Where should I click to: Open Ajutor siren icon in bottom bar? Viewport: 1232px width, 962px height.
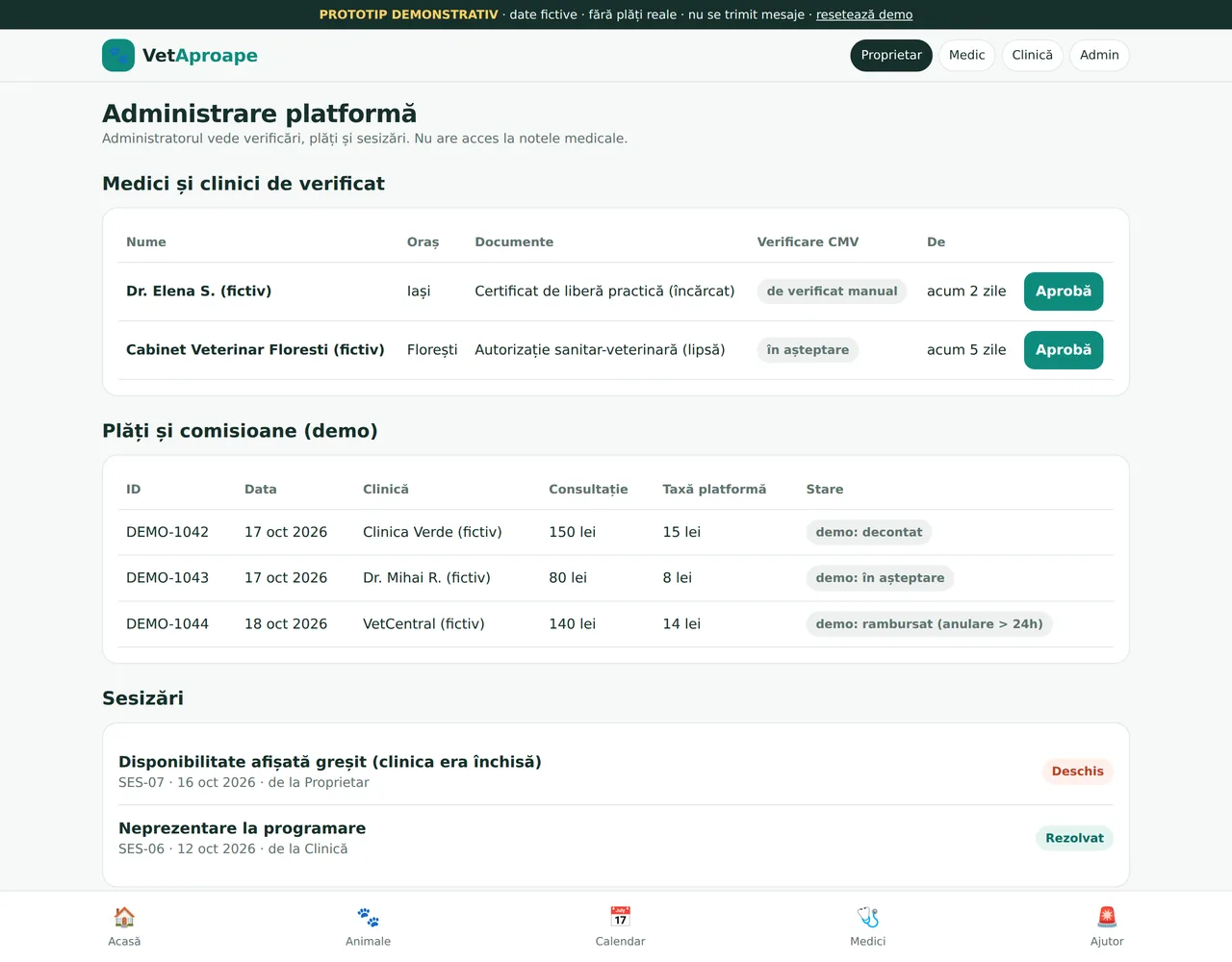pos(1107,917)
